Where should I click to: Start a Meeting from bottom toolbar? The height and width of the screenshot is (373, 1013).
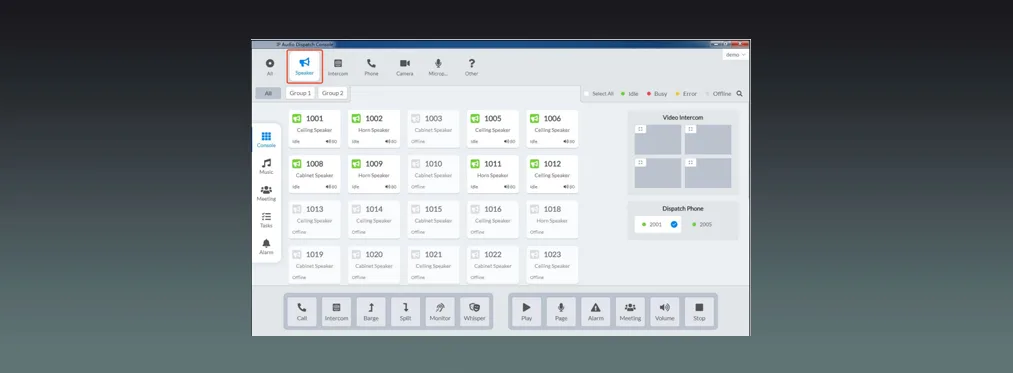coord(630,312)
